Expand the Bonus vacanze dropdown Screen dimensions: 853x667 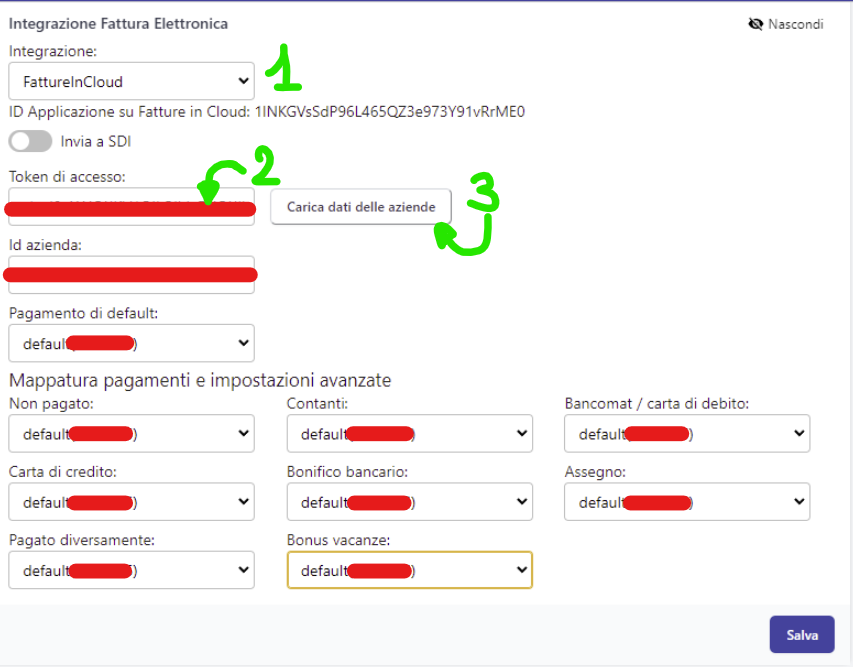[409, 570]
